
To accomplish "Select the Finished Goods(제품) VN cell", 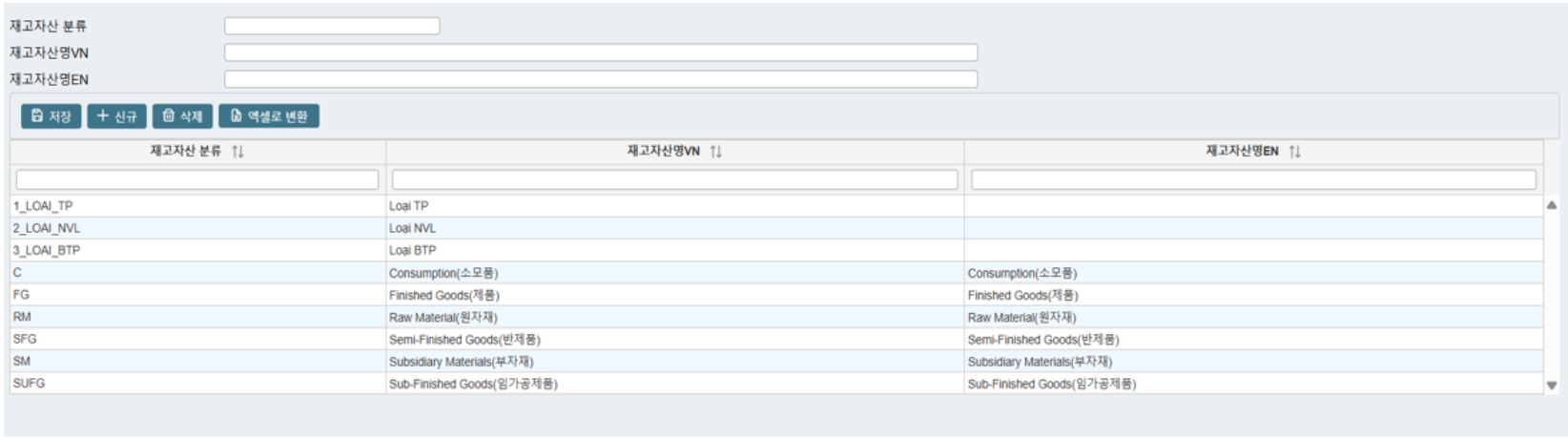I will pyautogui.click(x=444, y=296).
